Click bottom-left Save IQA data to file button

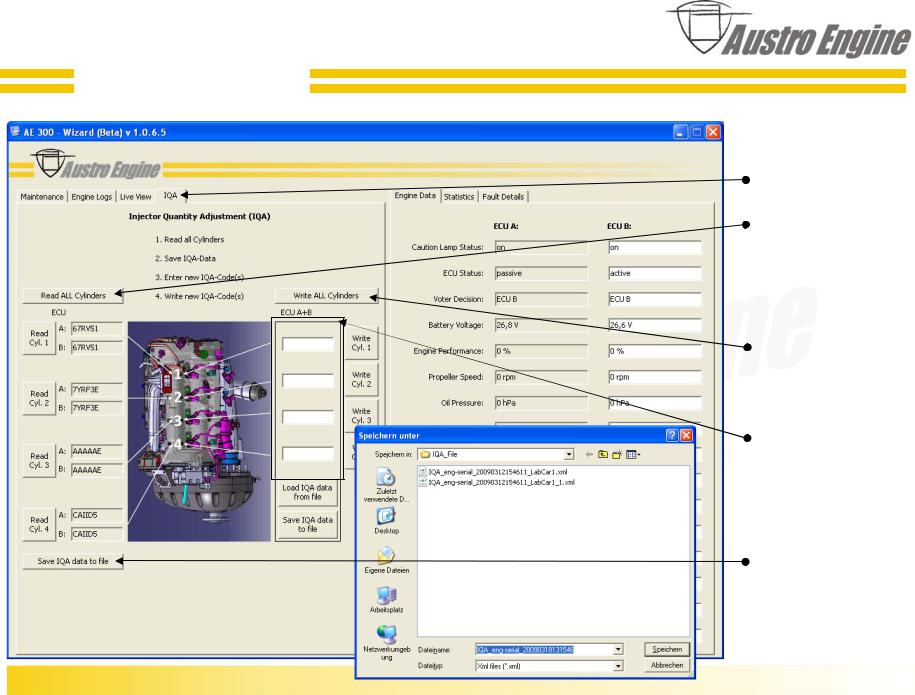pyautogui.click(x=73, y=561)
